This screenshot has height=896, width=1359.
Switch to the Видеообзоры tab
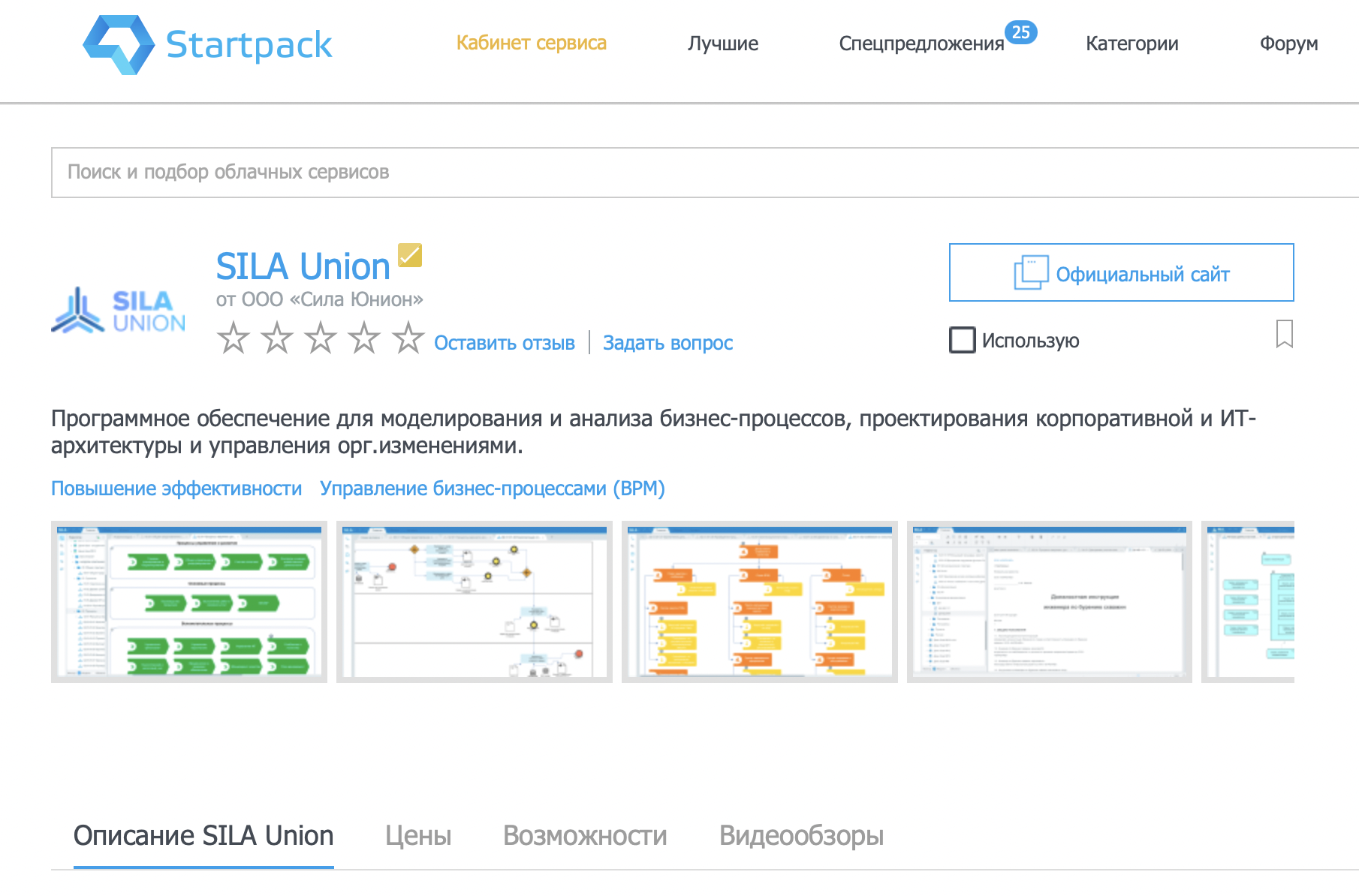[803, 835]
